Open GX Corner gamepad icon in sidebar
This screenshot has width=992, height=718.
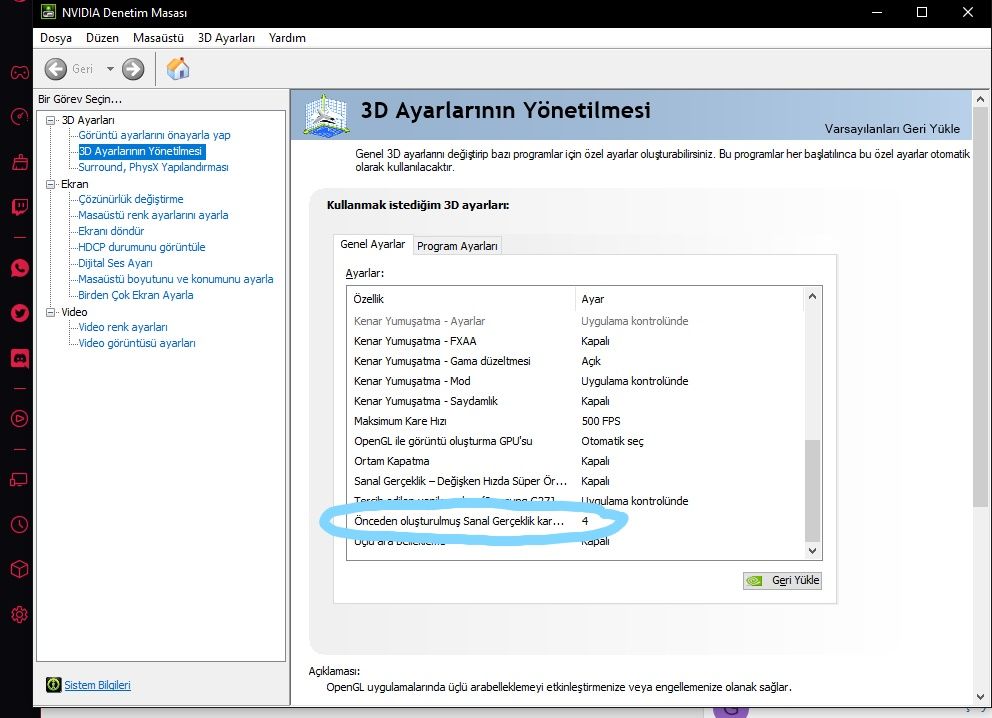19,72
